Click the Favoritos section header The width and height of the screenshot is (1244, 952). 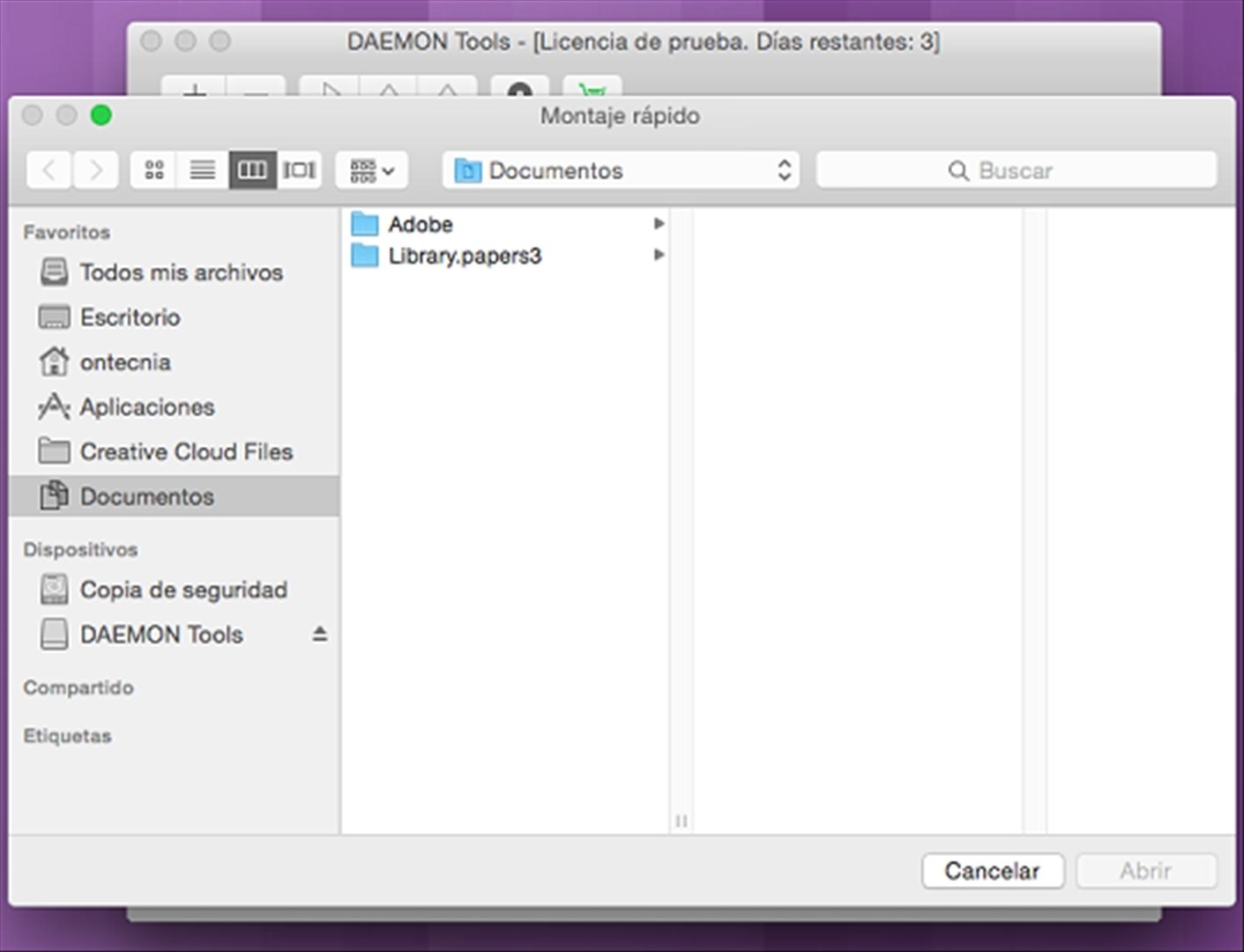(x=67, y=233)
